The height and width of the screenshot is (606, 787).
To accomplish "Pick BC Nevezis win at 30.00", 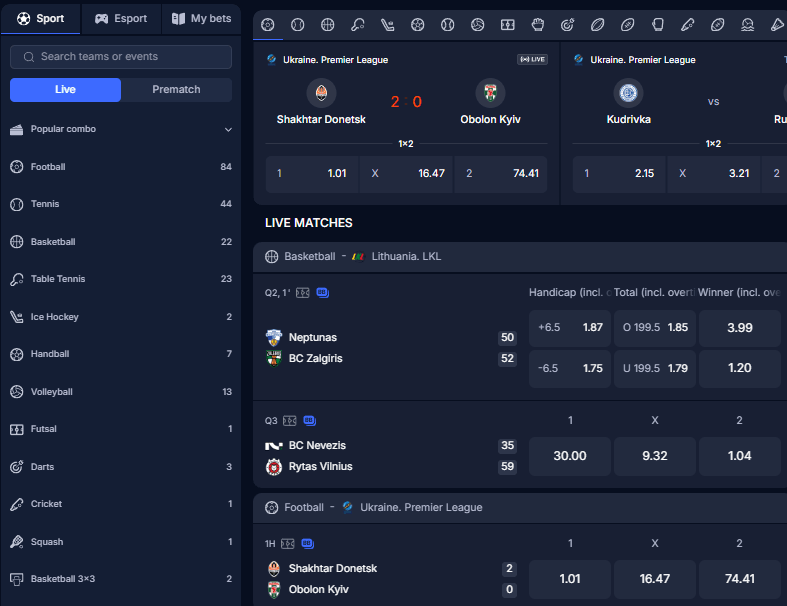I will tap(570, 456).
